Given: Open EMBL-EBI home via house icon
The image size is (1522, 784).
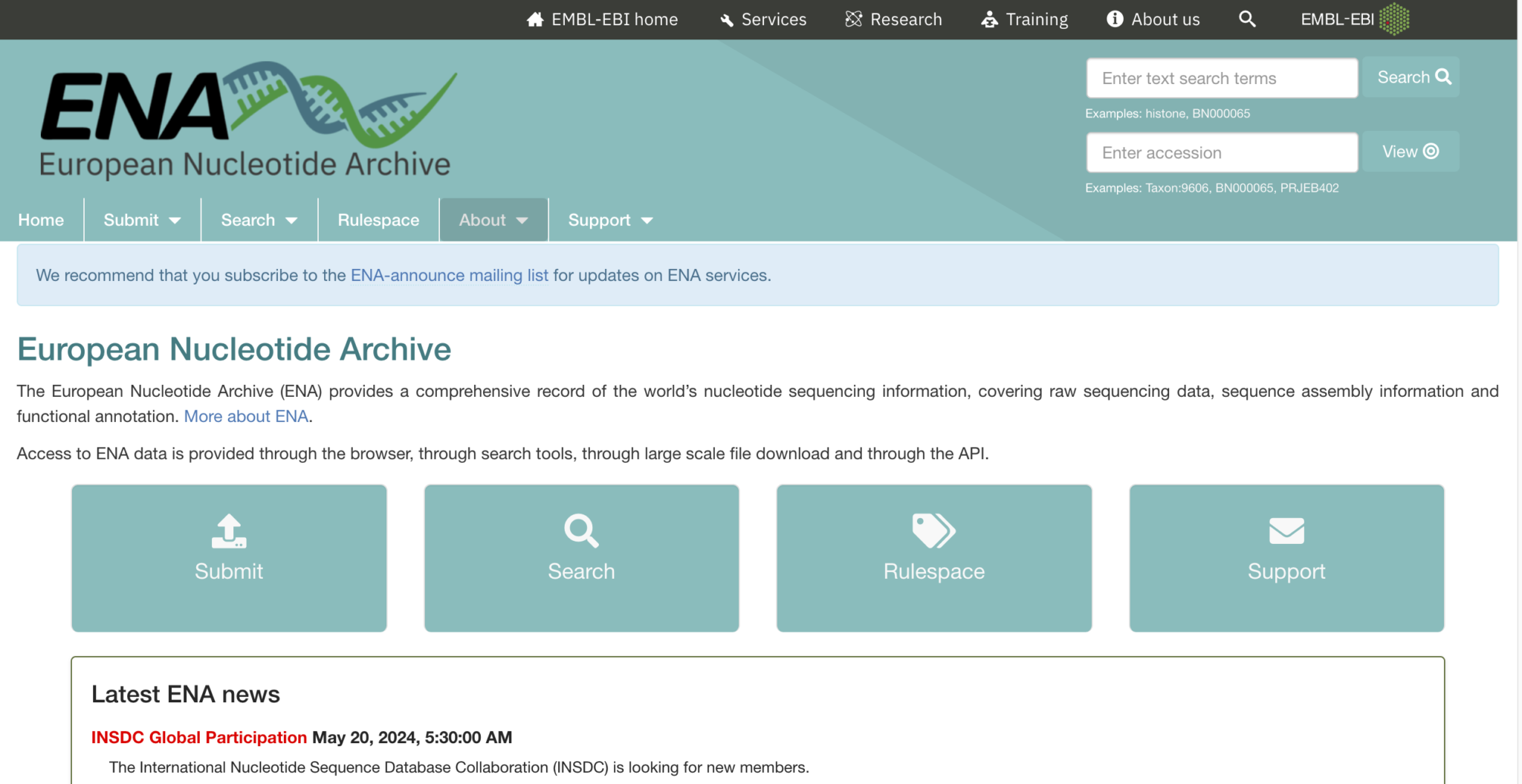Looking at the screenshot, I should (x=535, y=19).
